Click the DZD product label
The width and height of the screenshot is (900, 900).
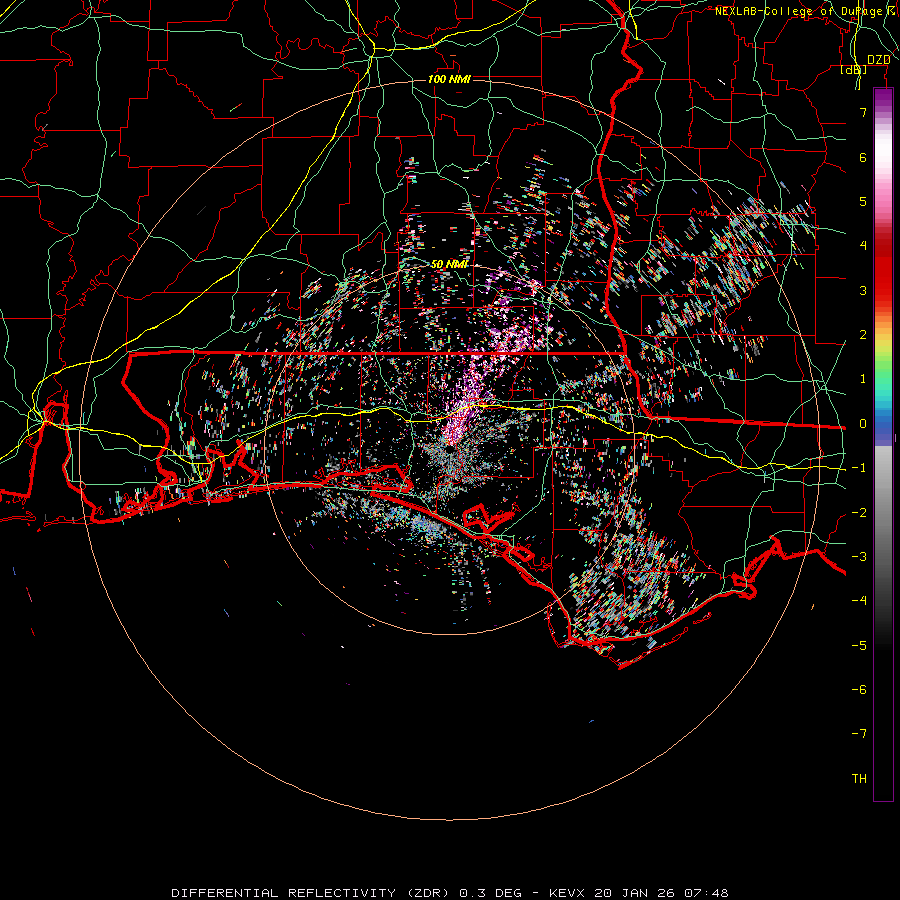coord(878,59)
